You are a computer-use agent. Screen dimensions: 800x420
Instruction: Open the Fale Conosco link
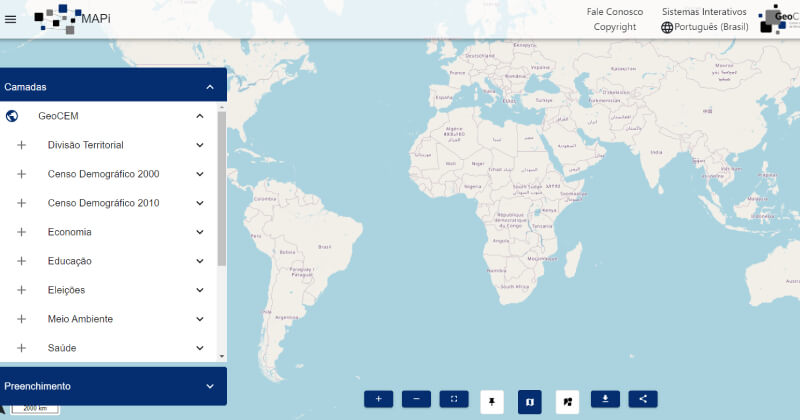(614, 12)
